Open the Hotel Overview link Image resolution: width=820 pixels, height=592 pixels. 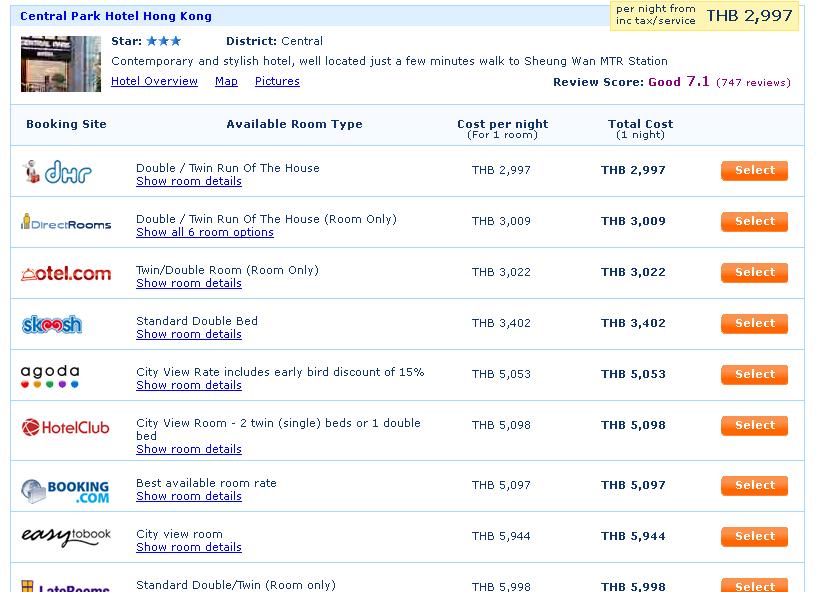click(154, 81)
